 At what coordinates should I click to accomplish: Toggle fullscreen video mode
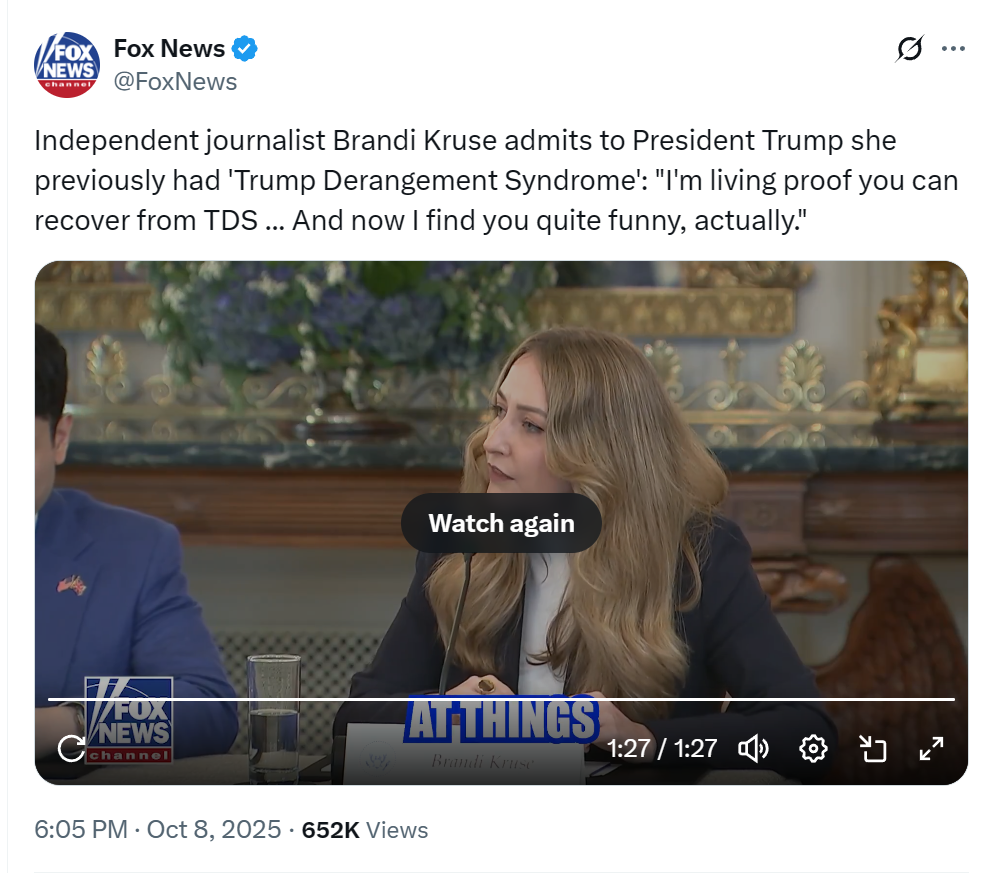click(x=931, y=748)
